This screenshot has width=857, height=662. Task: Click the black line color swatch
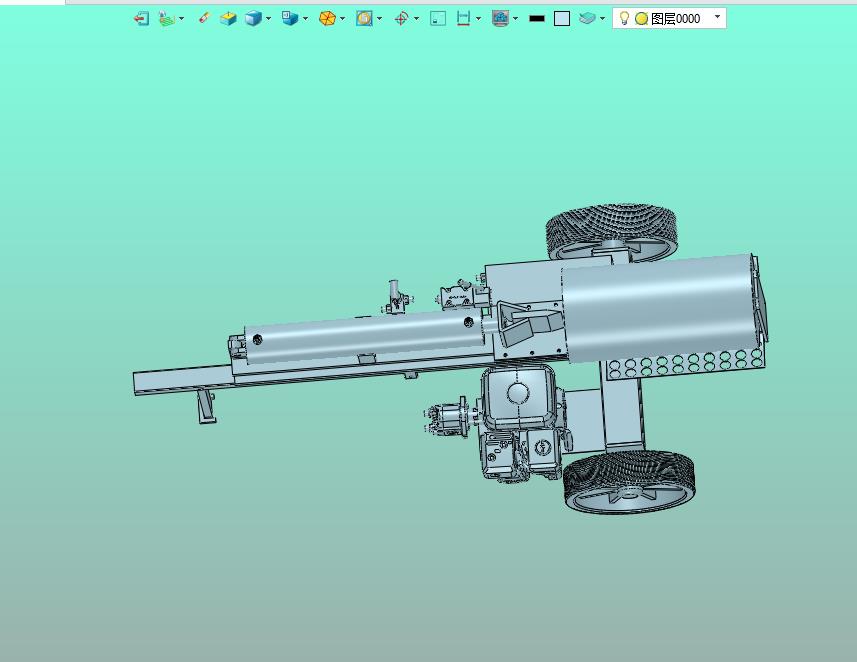(537, 19)
